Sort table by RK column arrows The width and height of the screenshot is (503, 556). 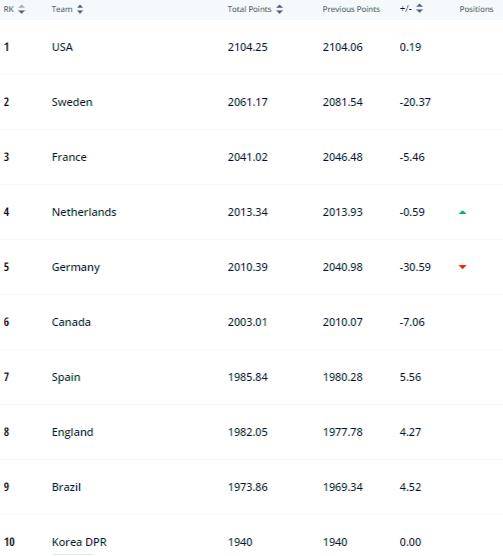click(x=22, y=9)
